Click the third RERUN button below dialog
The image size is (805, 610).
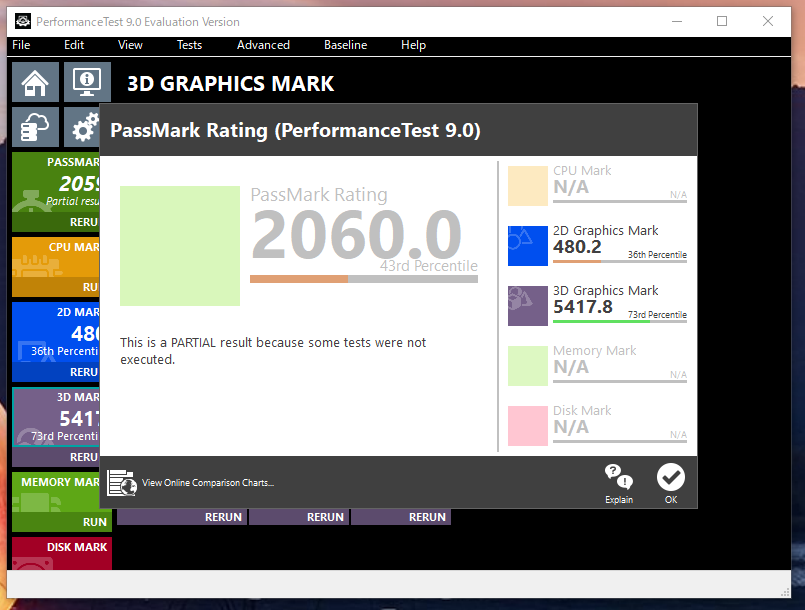point(401,517)
